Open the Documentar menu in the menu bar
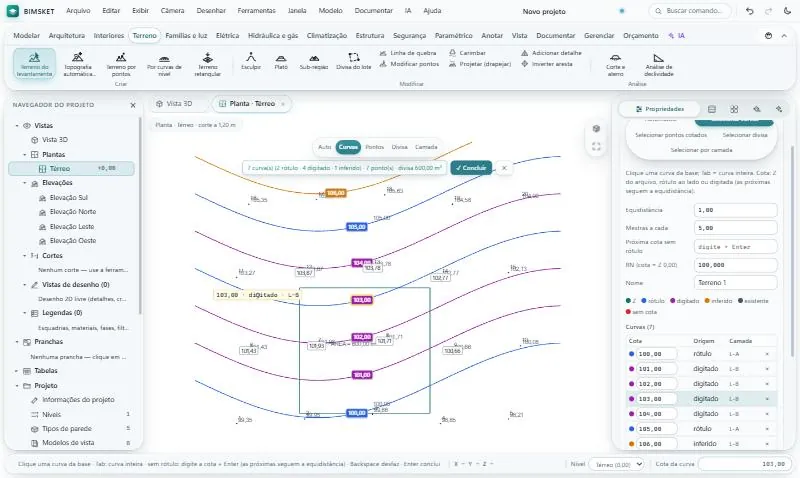Image resolution: width=800 pixels, height=478 pixels. [373, 11]
